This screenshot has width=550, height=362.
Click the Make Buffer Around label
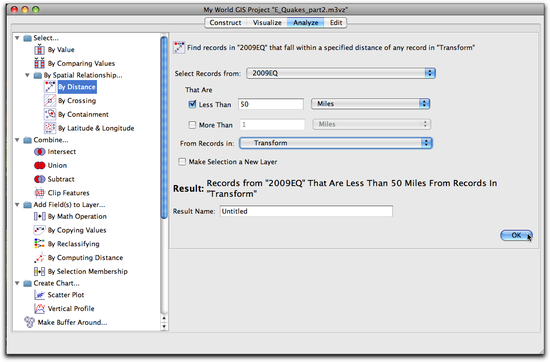72,322
